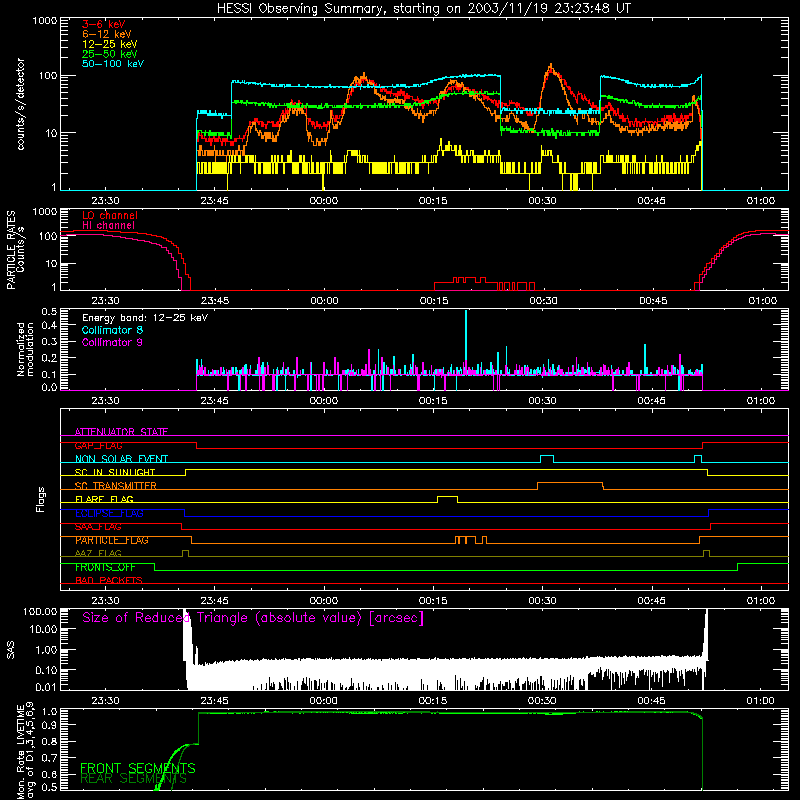800x800 pixels.
Task: Click the 23:45 tick label under flags plot
Action: pos(214,601)
